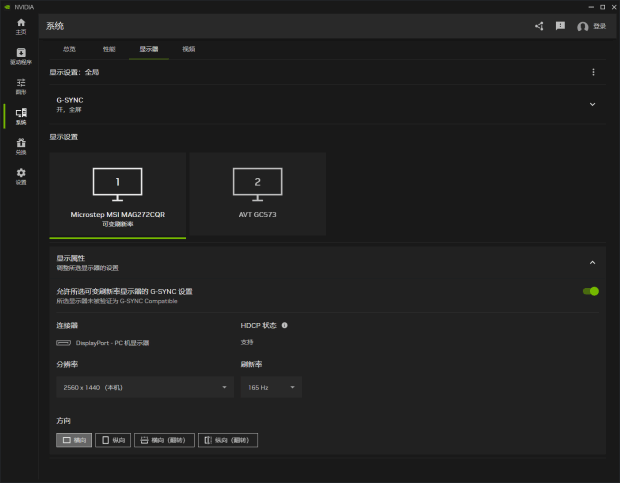Click the NVIDIA logo in title bar

click(x=7, y=7)
